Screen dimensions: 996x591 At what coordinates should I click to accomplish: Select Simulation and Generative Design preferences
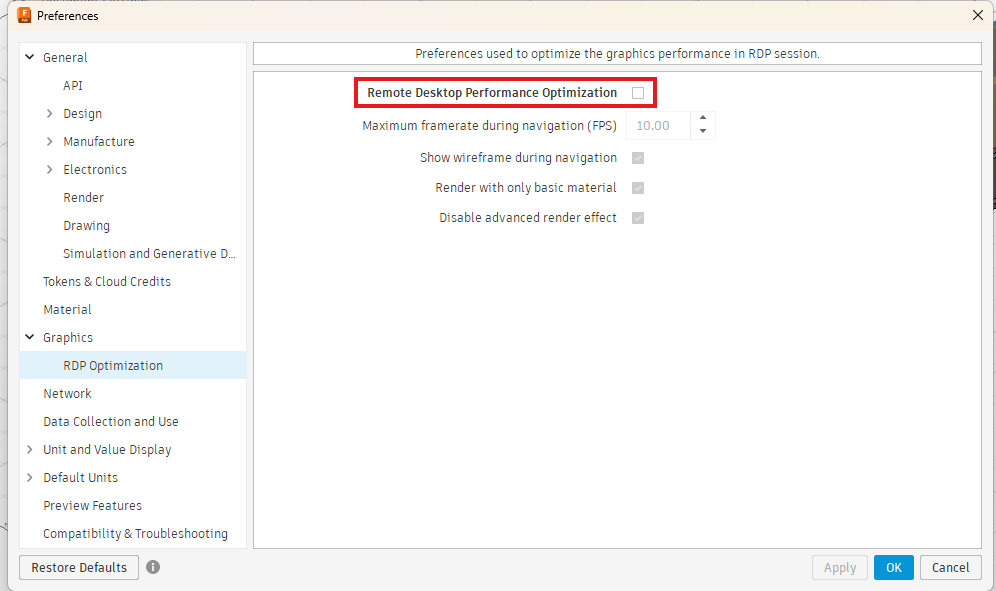(x=149, y=254)
